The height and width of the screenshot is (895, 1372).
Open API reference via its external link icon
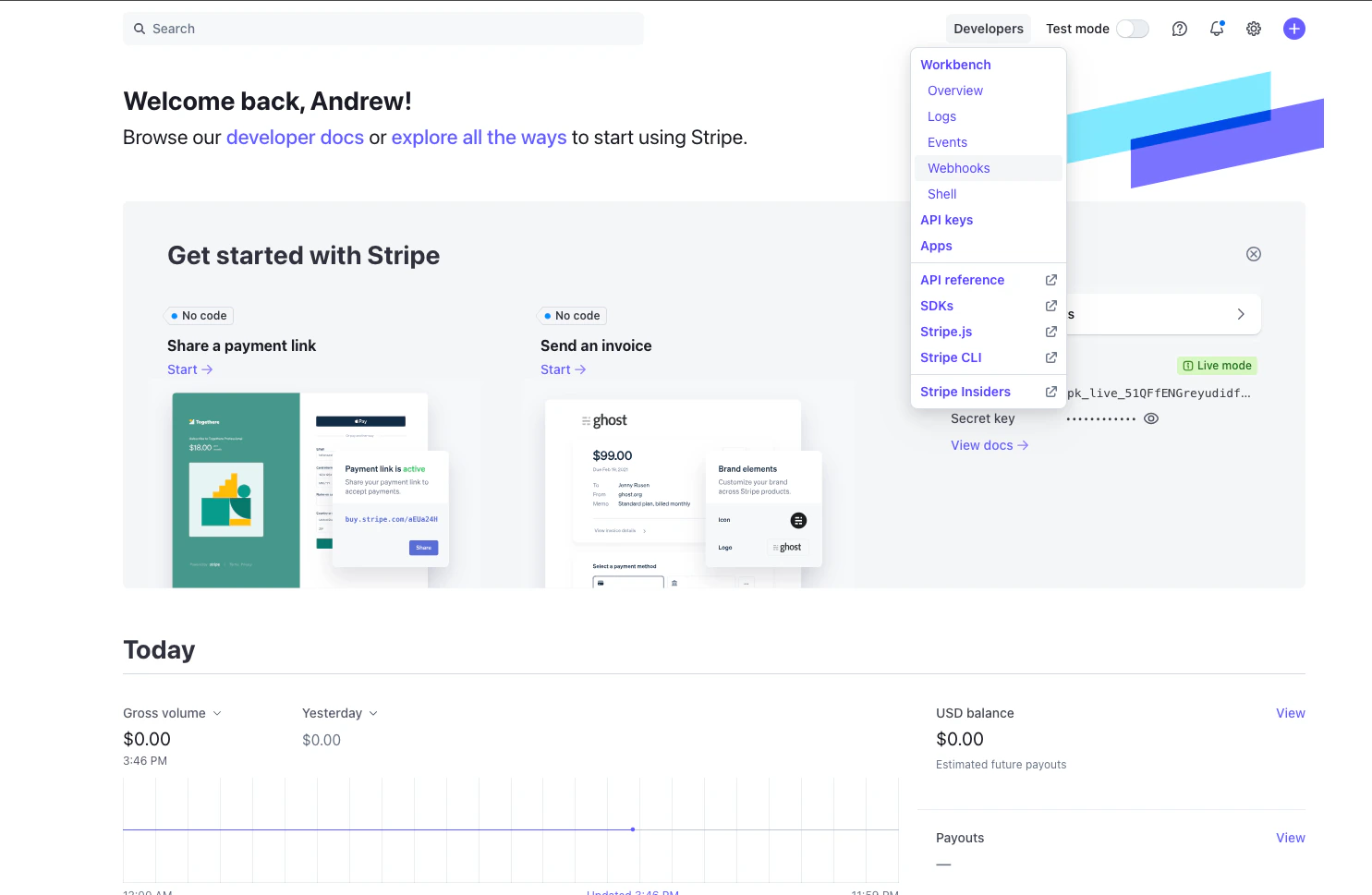(1050, 279)
